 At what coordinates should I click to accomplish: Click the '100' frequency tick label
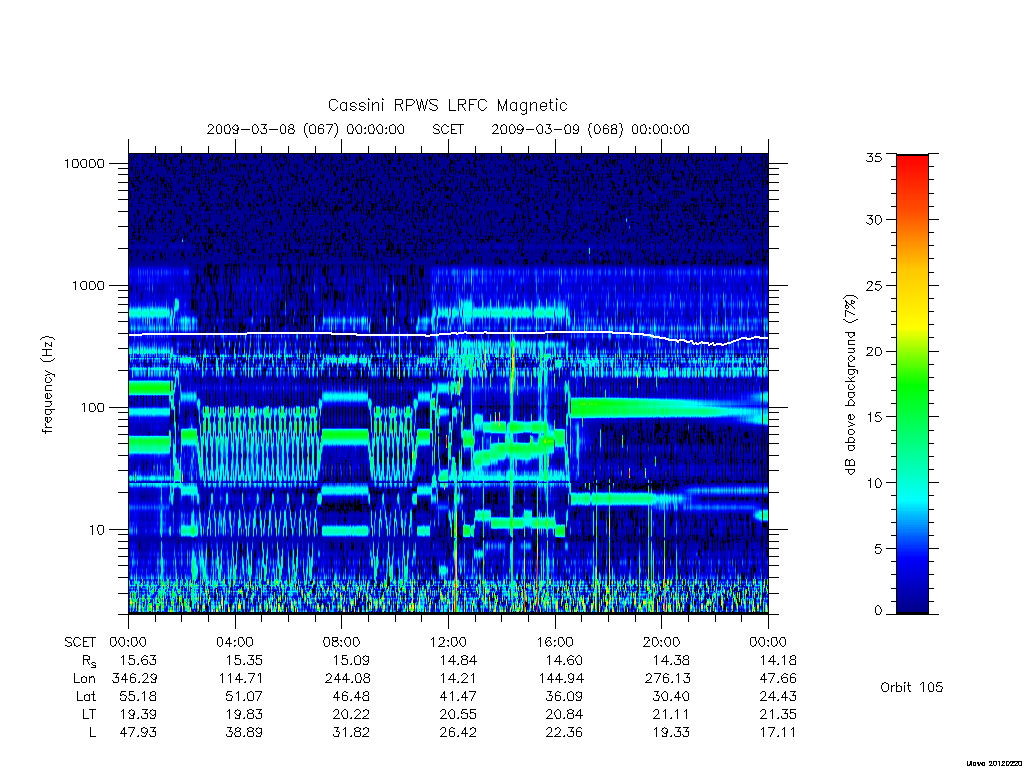pyautogui.click(x=92, y=408)
